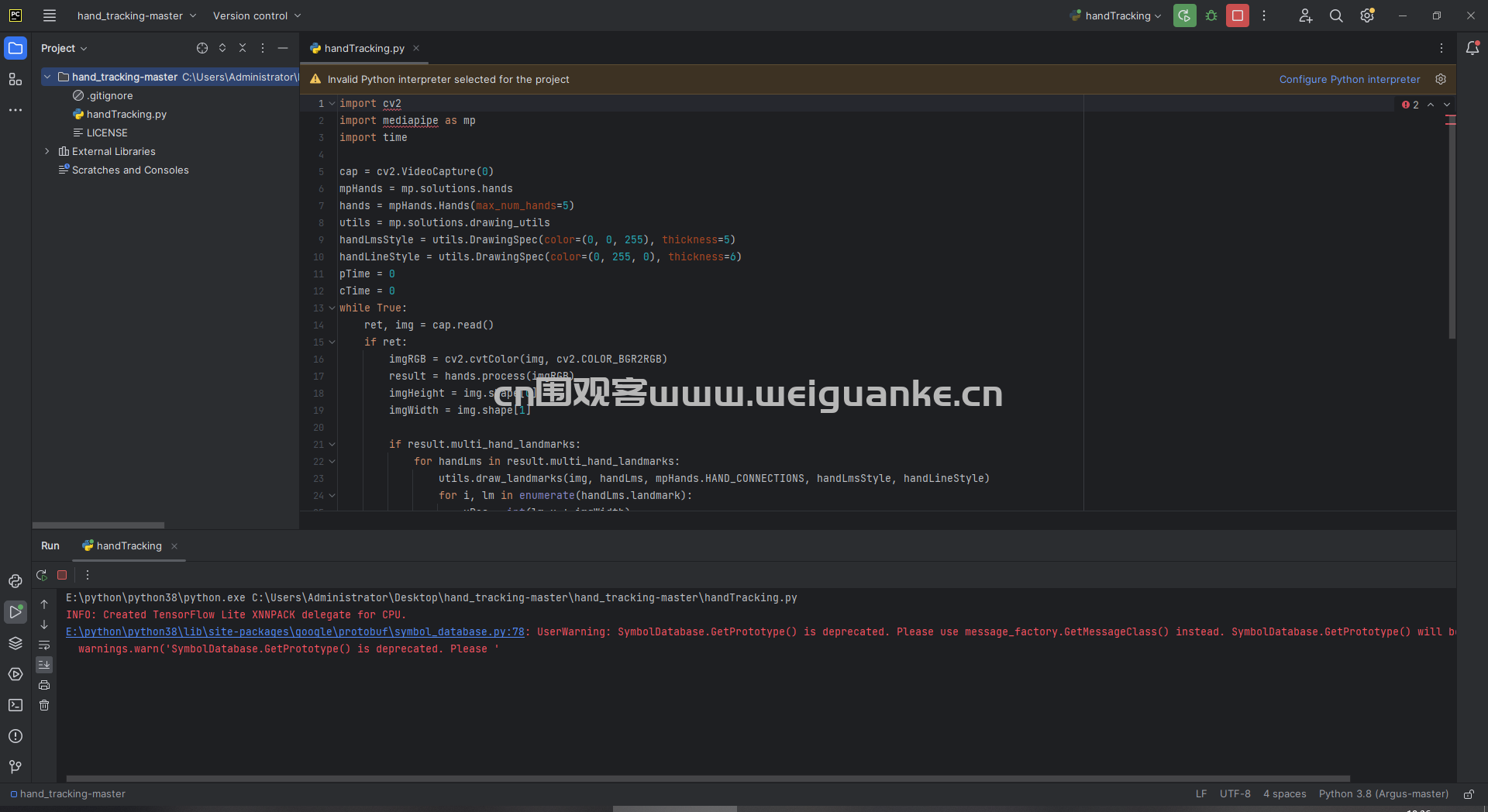Open Run panel more options
This screenshot has width=1488, height=812.
click(x=88, y=575)
